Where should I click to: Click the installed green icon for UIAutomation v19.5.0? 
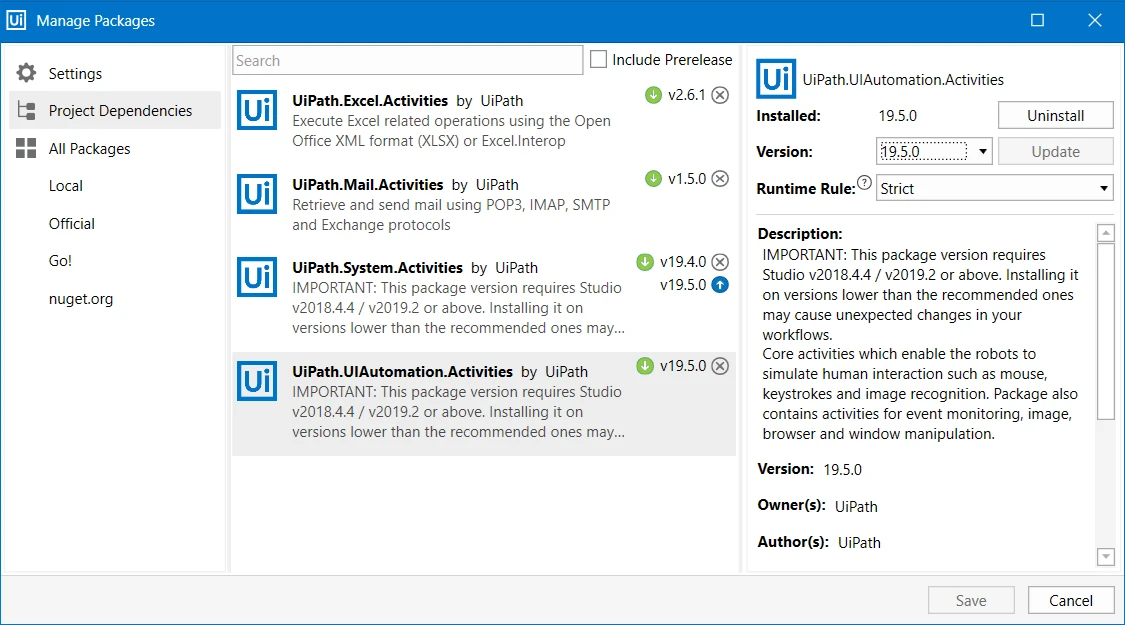pyautogui.click(x=645, y=366)
